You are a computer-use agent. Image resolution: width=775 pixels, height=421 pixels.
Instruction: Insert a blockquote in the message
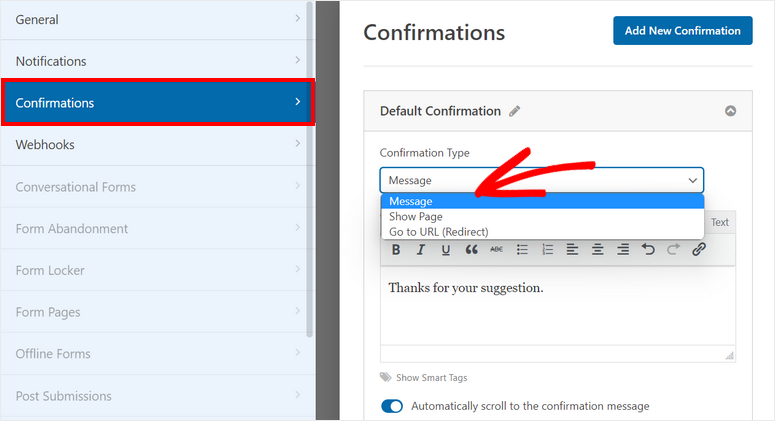pos(471,250)
